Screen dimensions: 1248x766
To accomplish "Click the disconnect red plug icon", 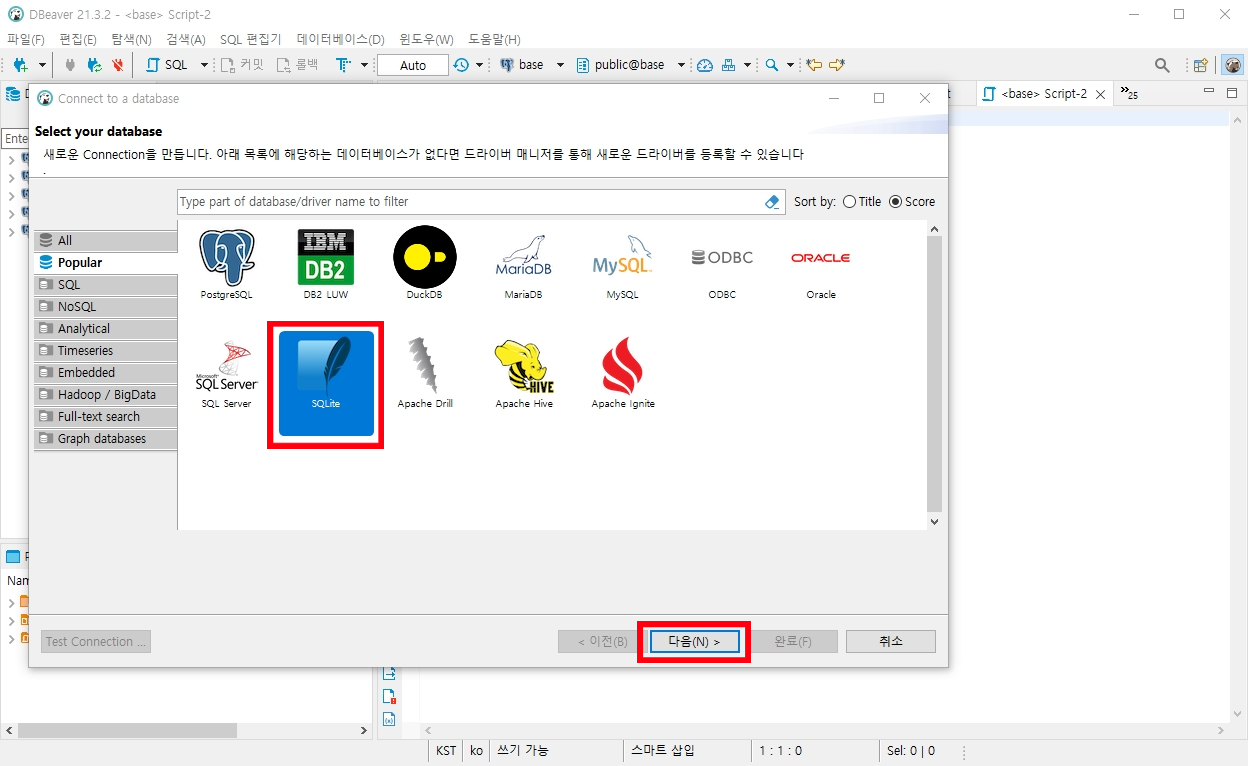I will (118, 65).
